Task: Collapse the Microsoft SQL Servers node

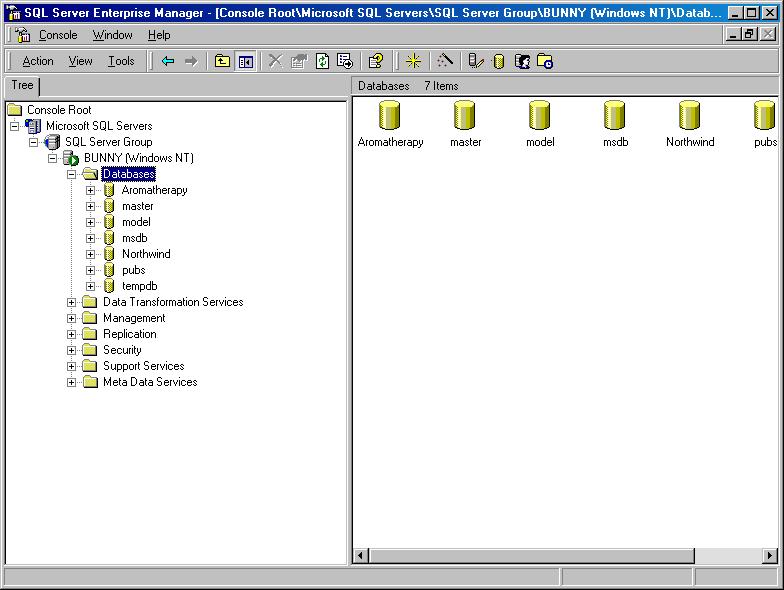Action: pos(14,126)
